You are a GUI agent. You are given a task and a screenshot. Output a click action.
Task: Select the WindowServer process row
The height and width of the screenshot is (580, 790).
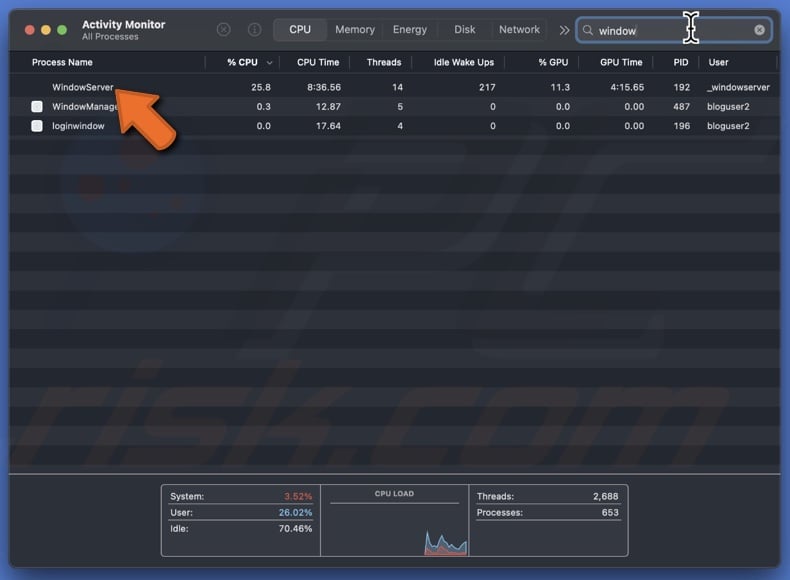394,87
